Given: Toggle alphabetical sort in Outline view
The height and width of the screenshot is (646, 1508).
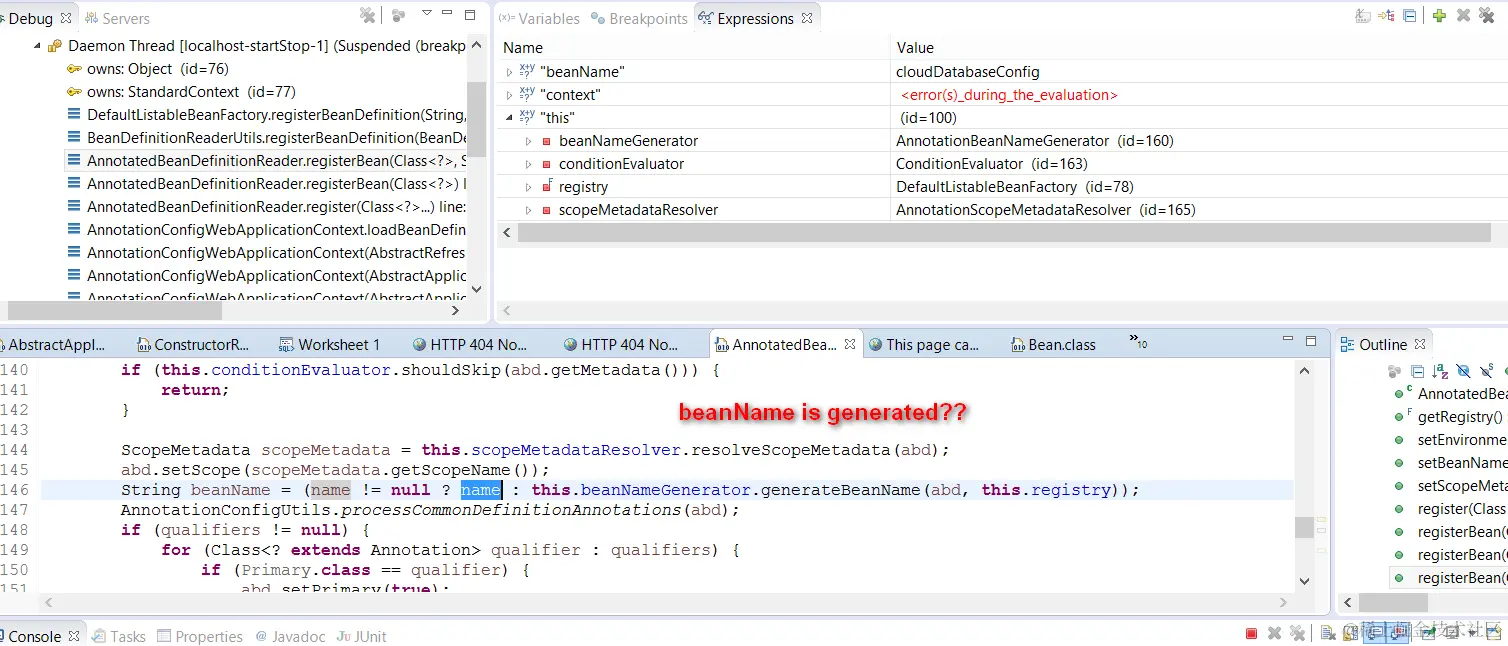Looking at the screenshot, I should coord(1441,371).
